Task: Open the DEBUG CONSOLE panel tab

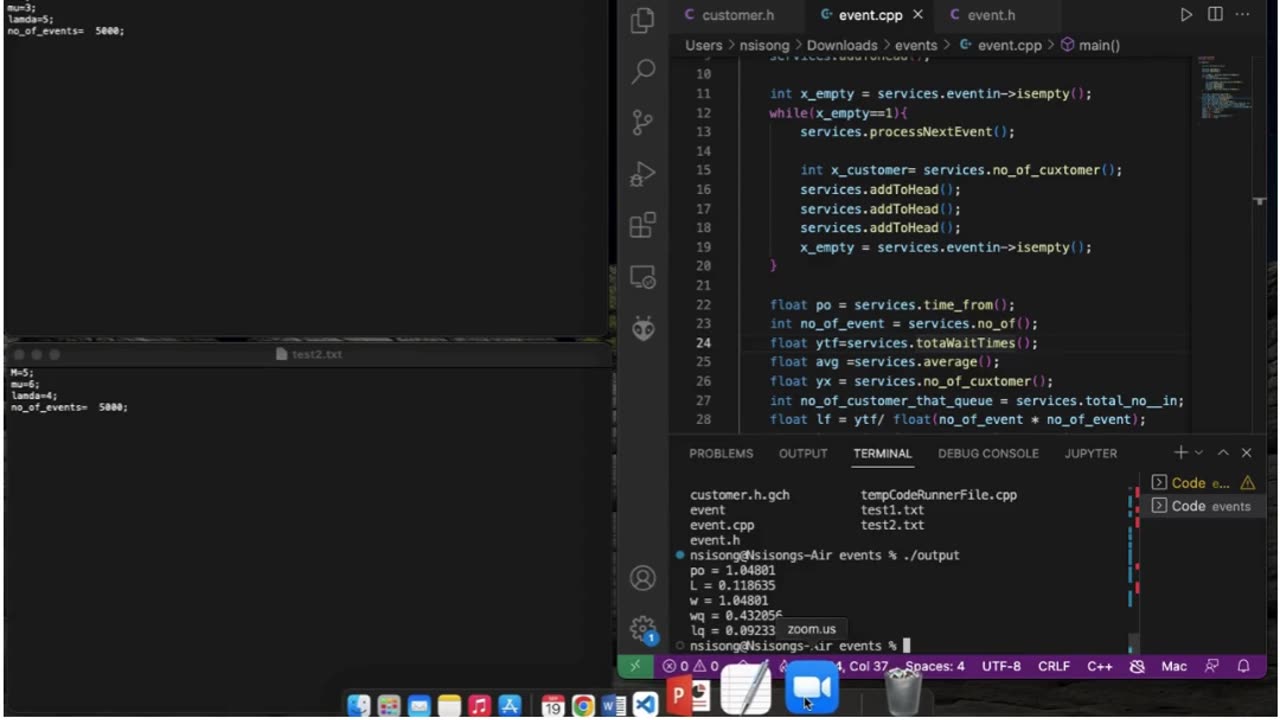Action: click(x=988, y=453)
